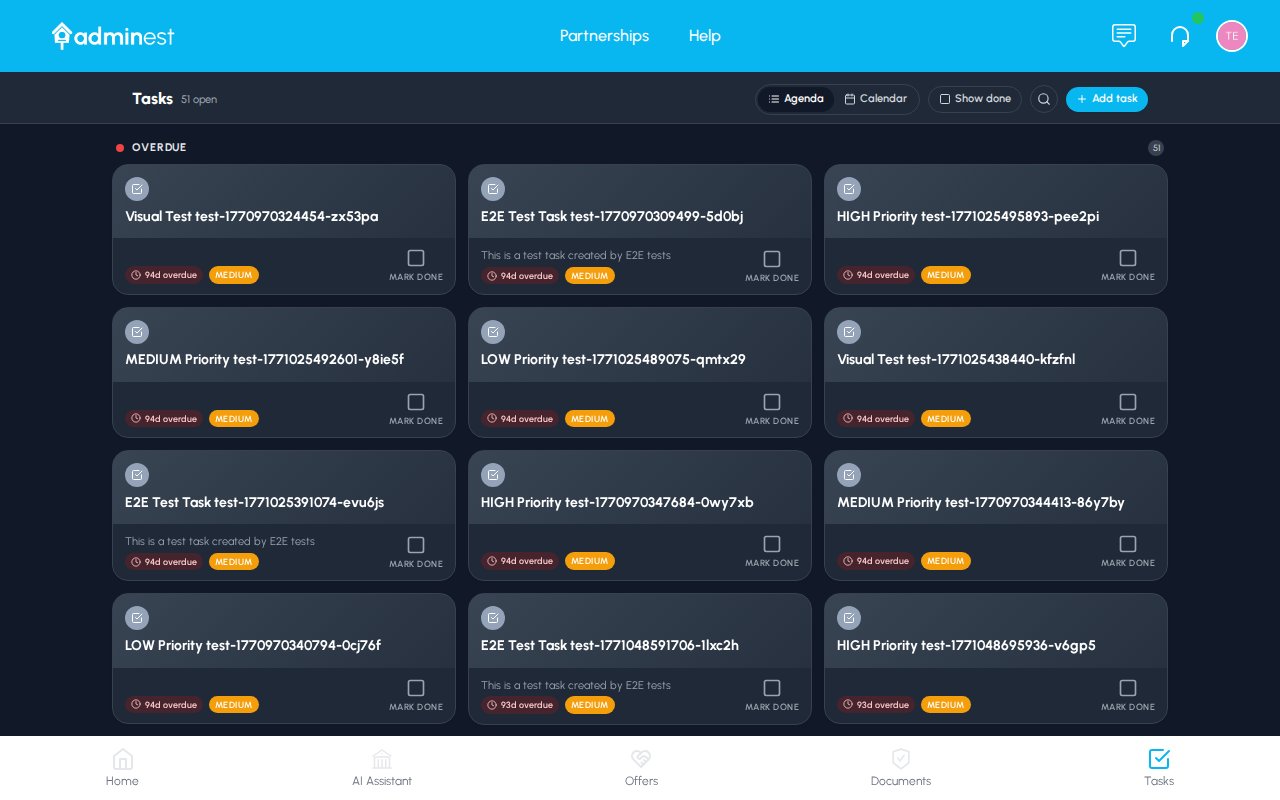This screenshot has height=800, width=1280.
Task: Click task icon on Visual Test zx53pa card
Action: point(137,189)
